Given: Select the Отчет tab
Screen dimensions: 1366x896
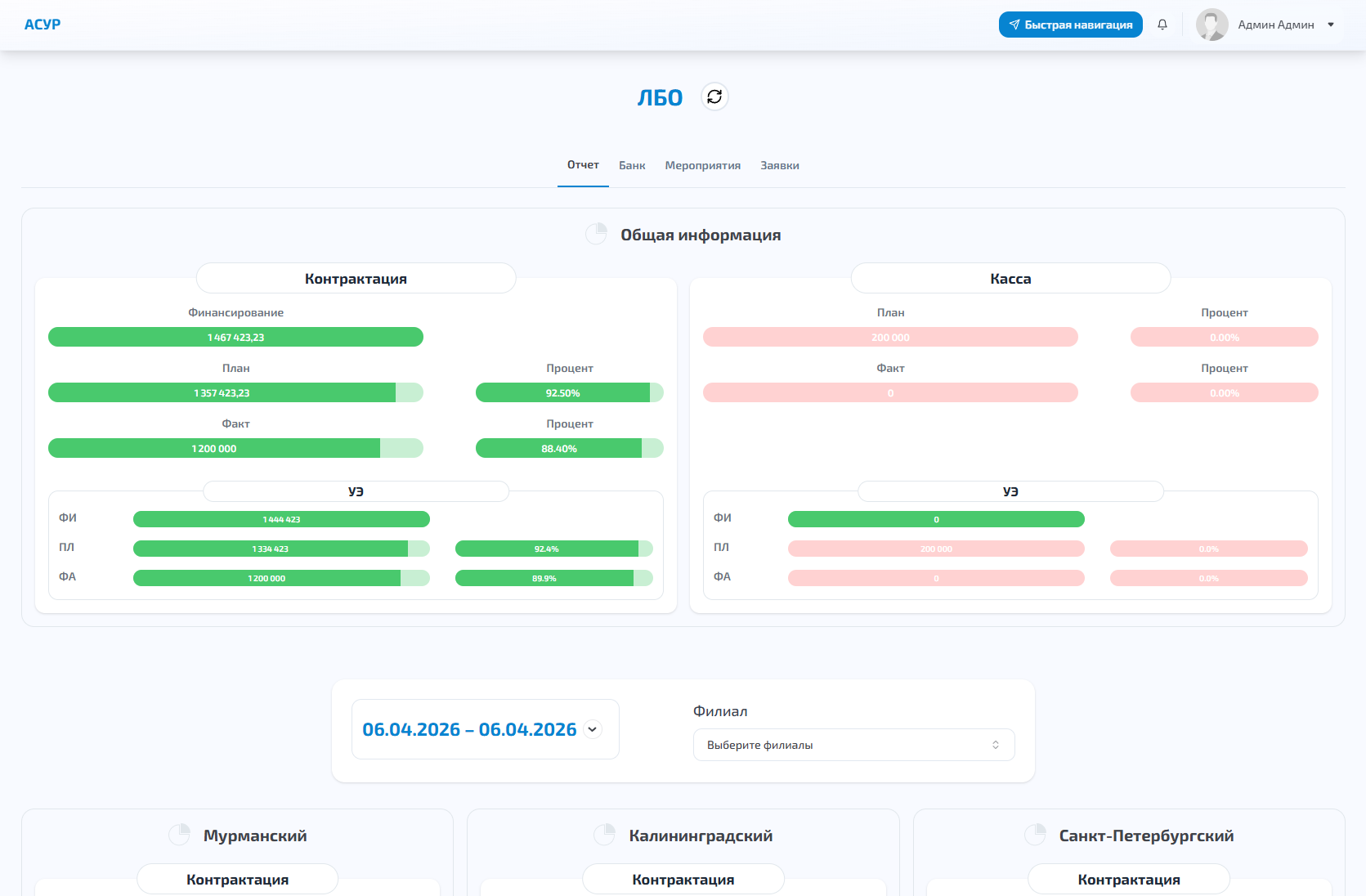Looking at the screenshot, I should point(583,165).
